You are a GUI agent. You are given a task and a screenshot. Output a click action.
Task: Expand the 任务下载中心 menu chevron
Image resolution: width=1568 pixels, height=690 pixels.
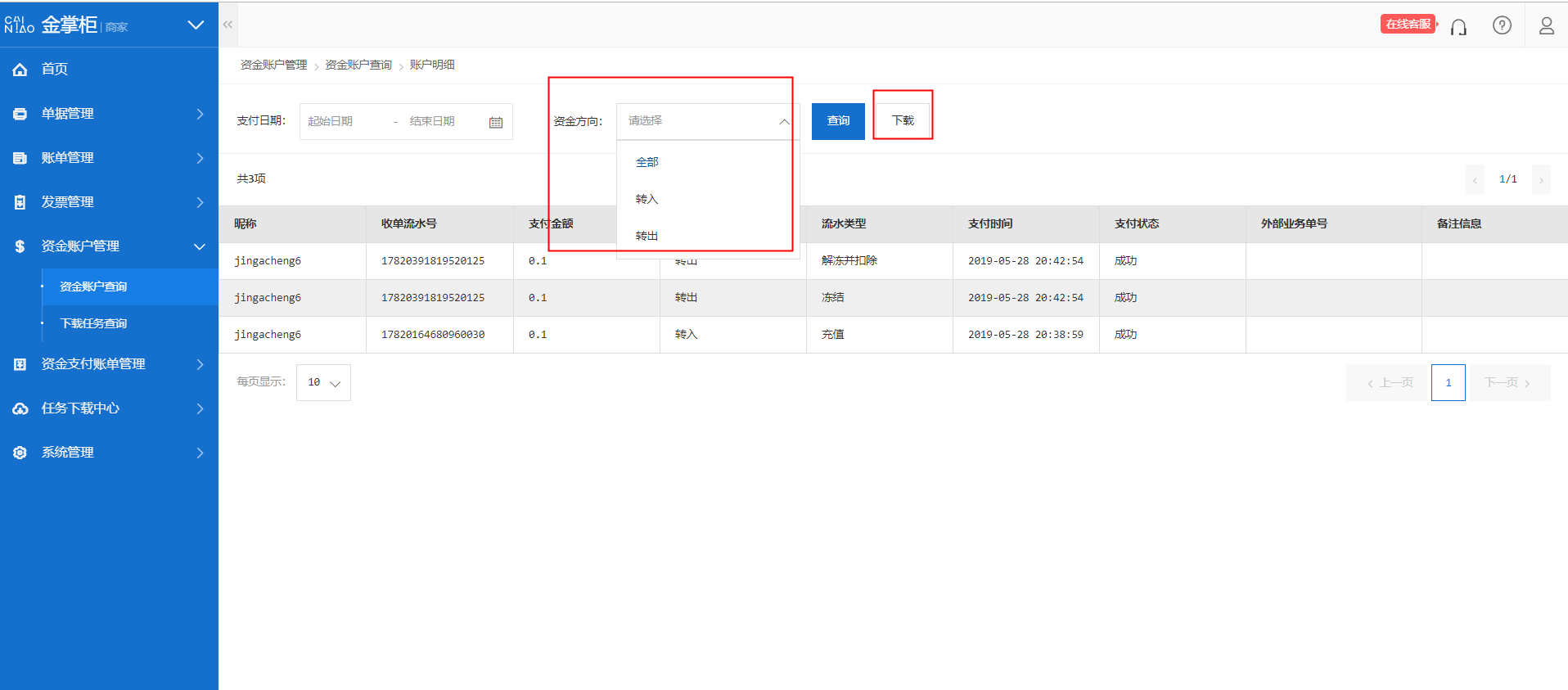[201, 408]
